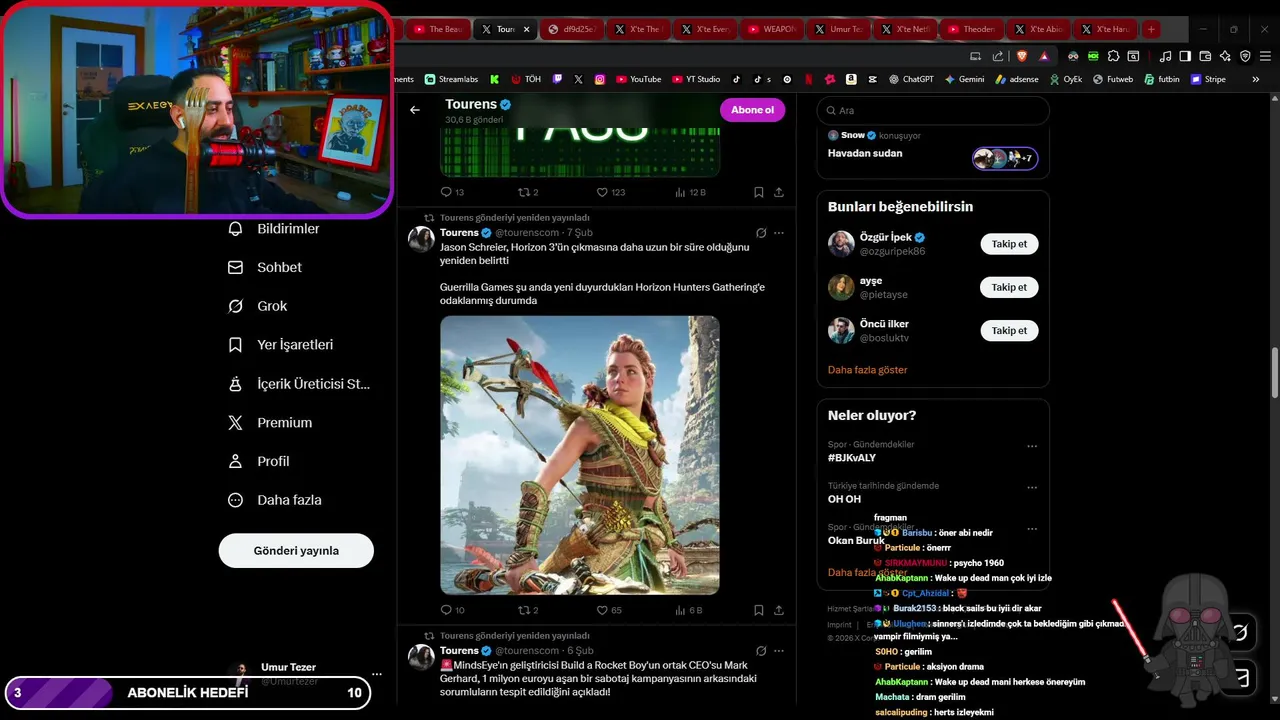Open the Futweb bookmark
The image size is (1280, 720).
point(1113,79)
